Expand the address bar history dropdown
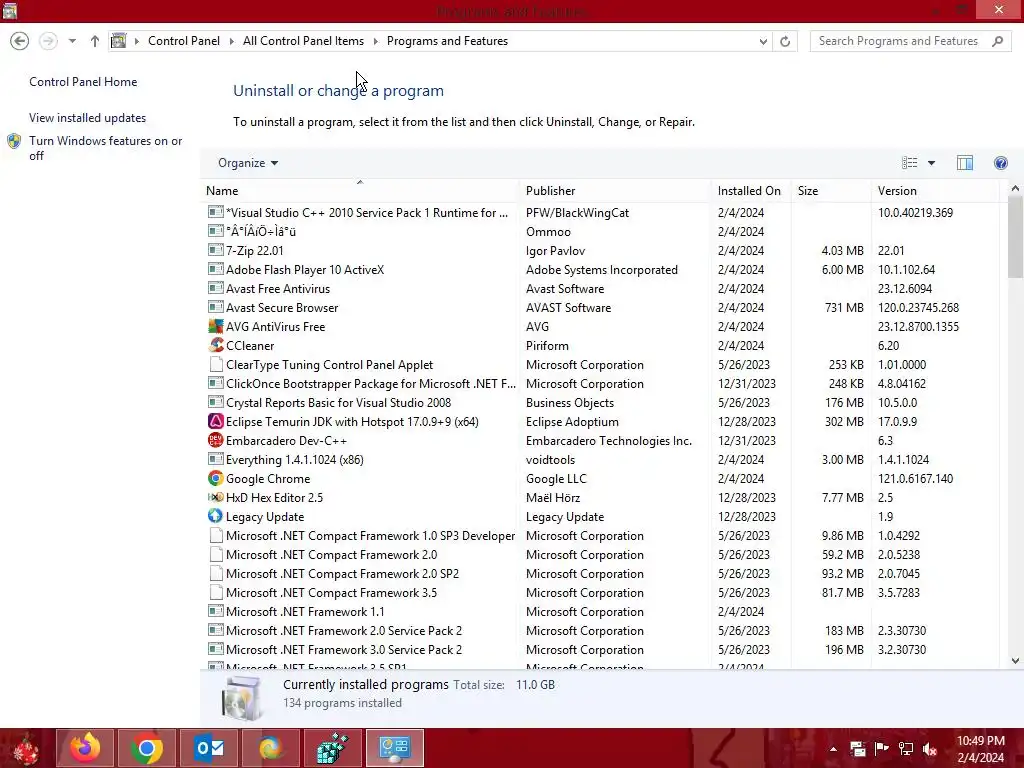 763,41
